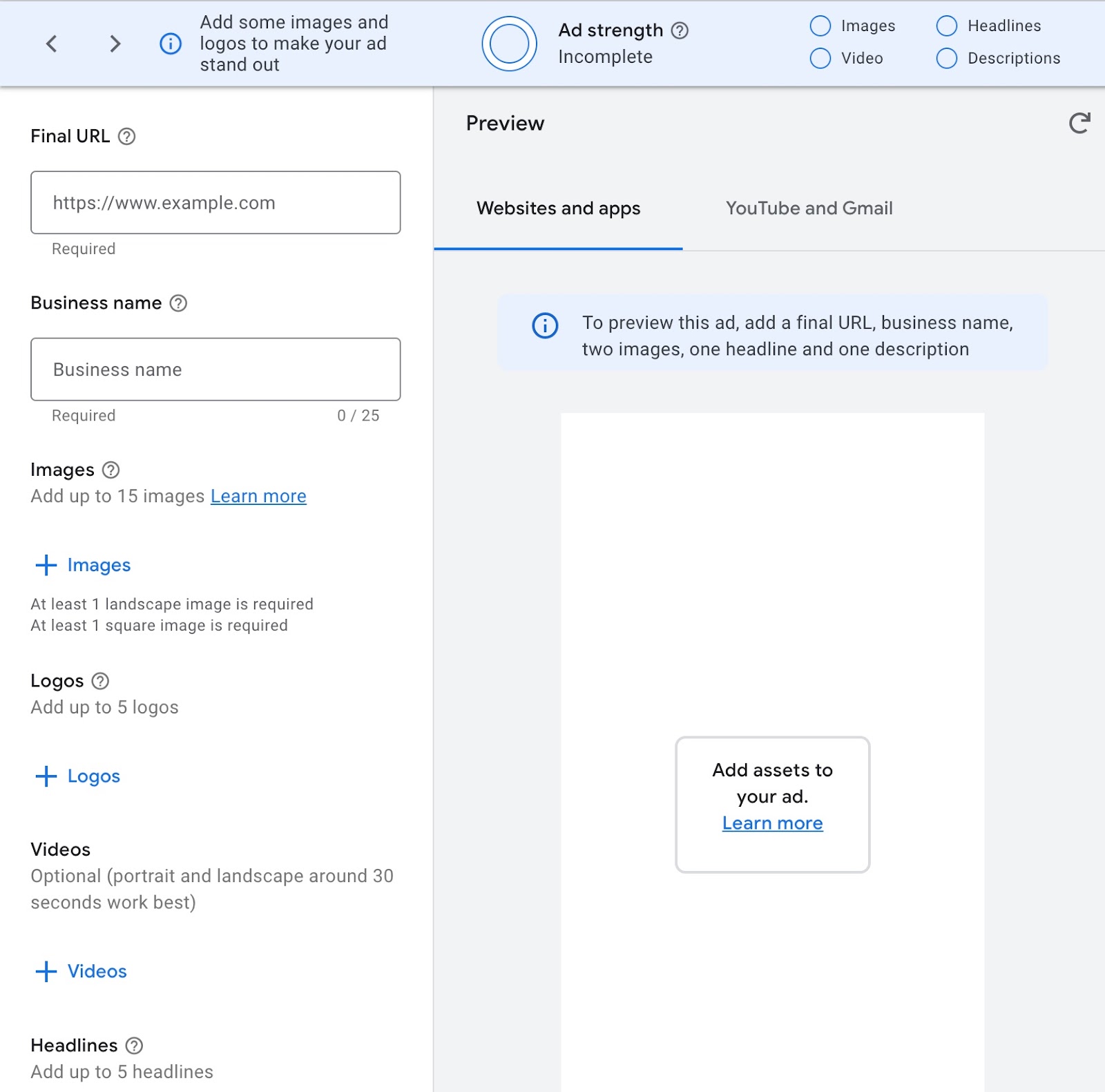Open the Images section help icon
Viewport: 1105px width, 1092px height.
tap(110, 470)
